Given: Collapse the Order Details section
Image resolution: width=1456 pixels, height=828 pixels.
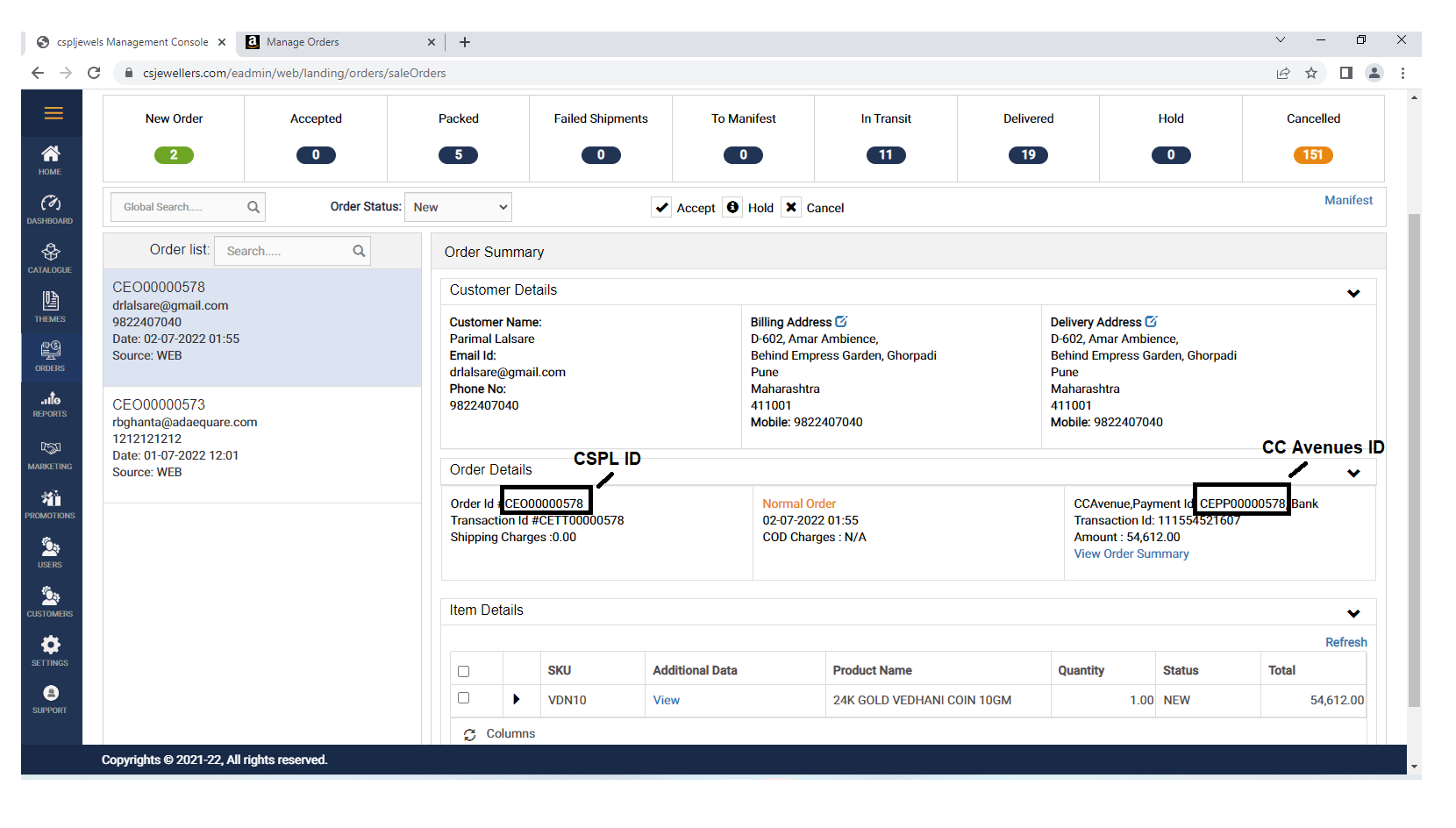Looking at the screenshot, I should pyautogui.click(x=1353, y=473).
